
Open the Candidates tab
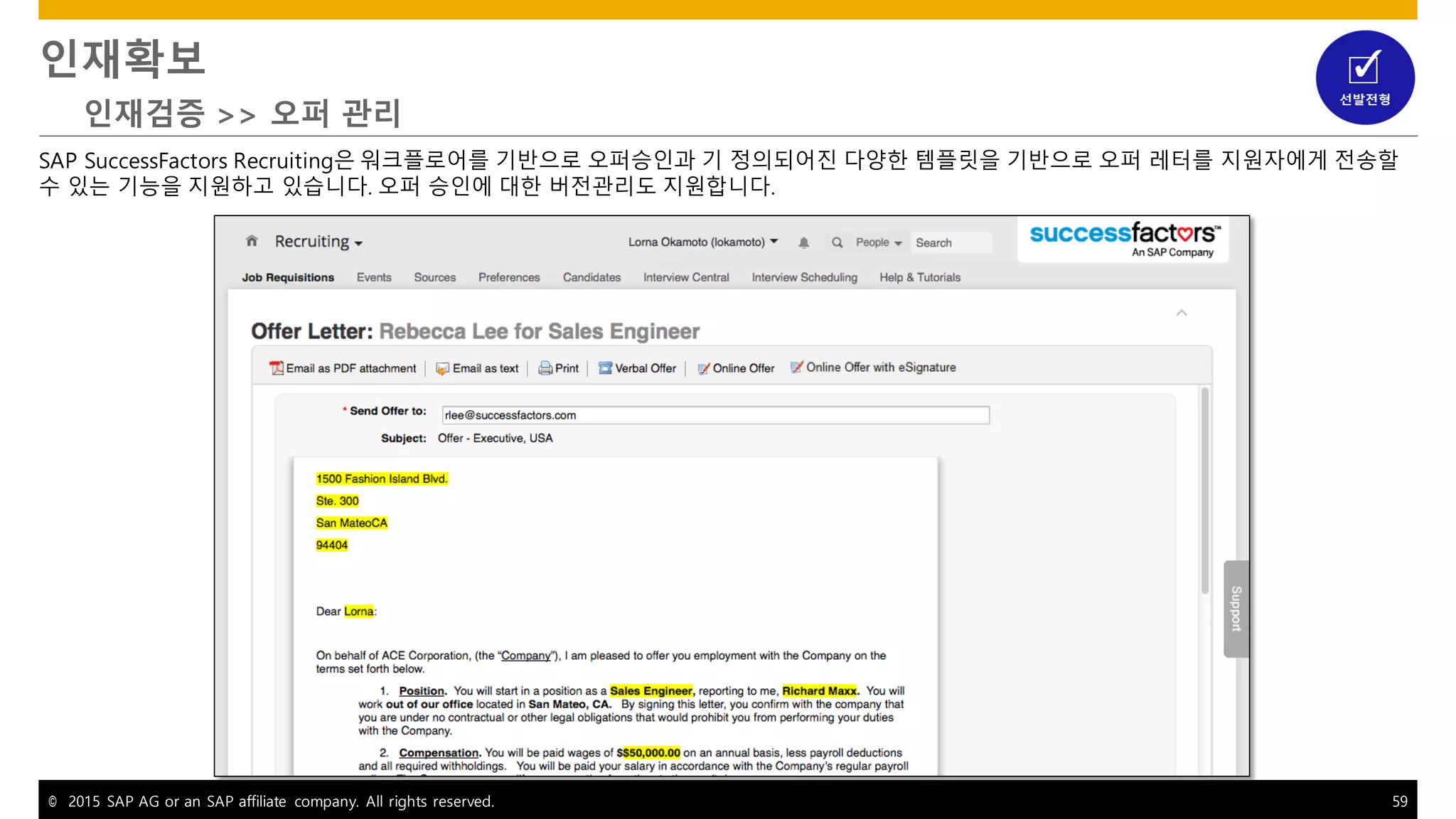point(591,277)
